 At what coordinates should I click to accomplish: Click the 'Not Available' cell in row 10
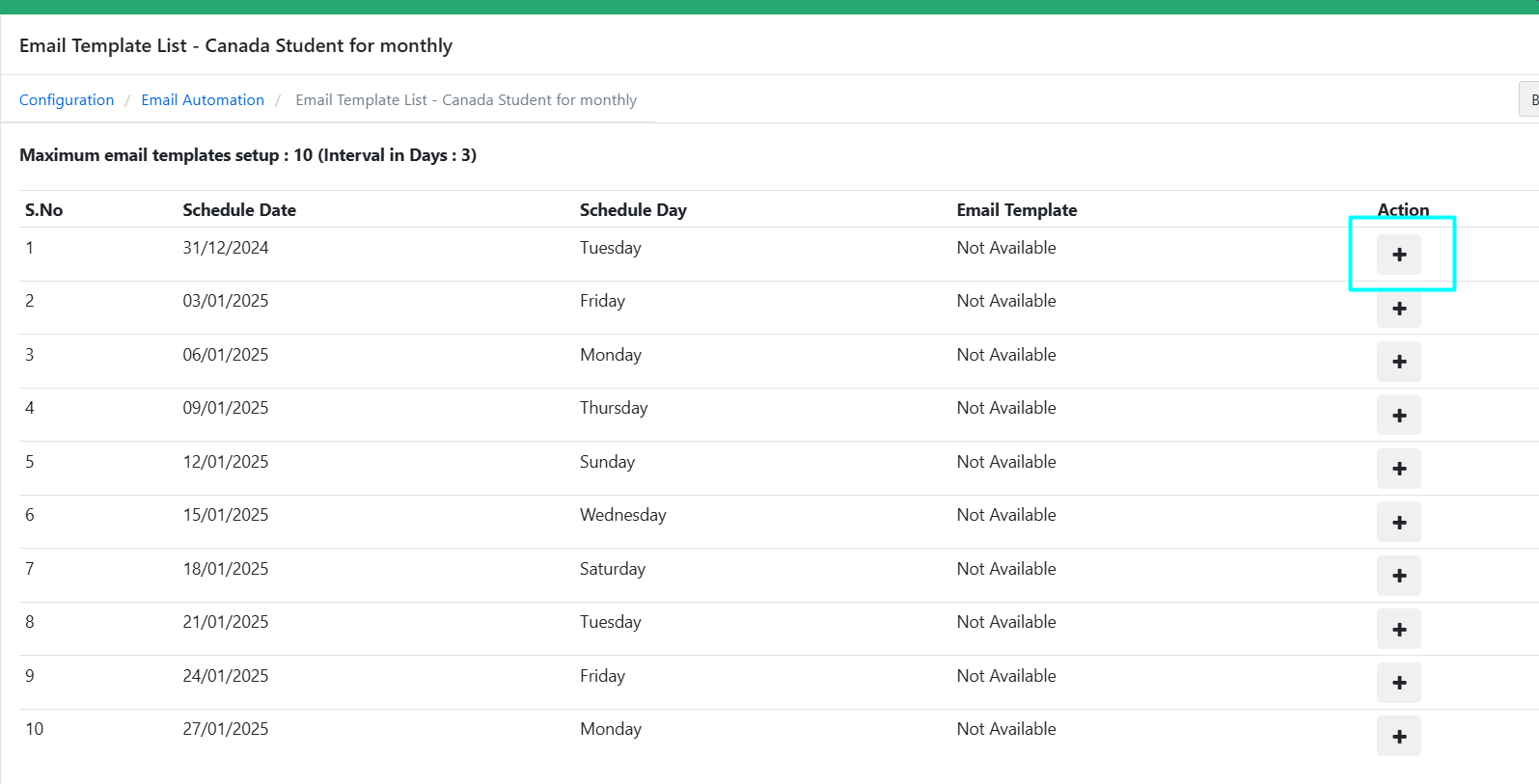point(1006,729)
